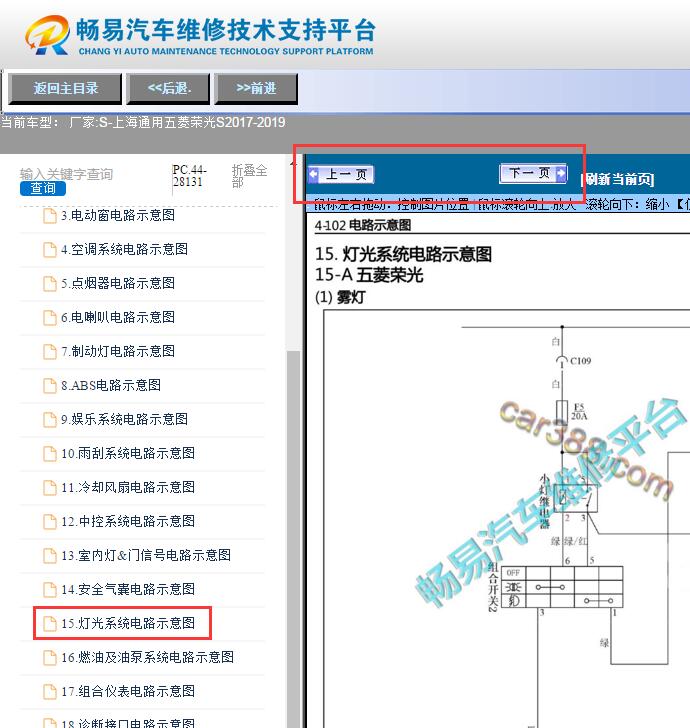
Task: Go to next page with 下一页
Action: (x=534, y=174)
